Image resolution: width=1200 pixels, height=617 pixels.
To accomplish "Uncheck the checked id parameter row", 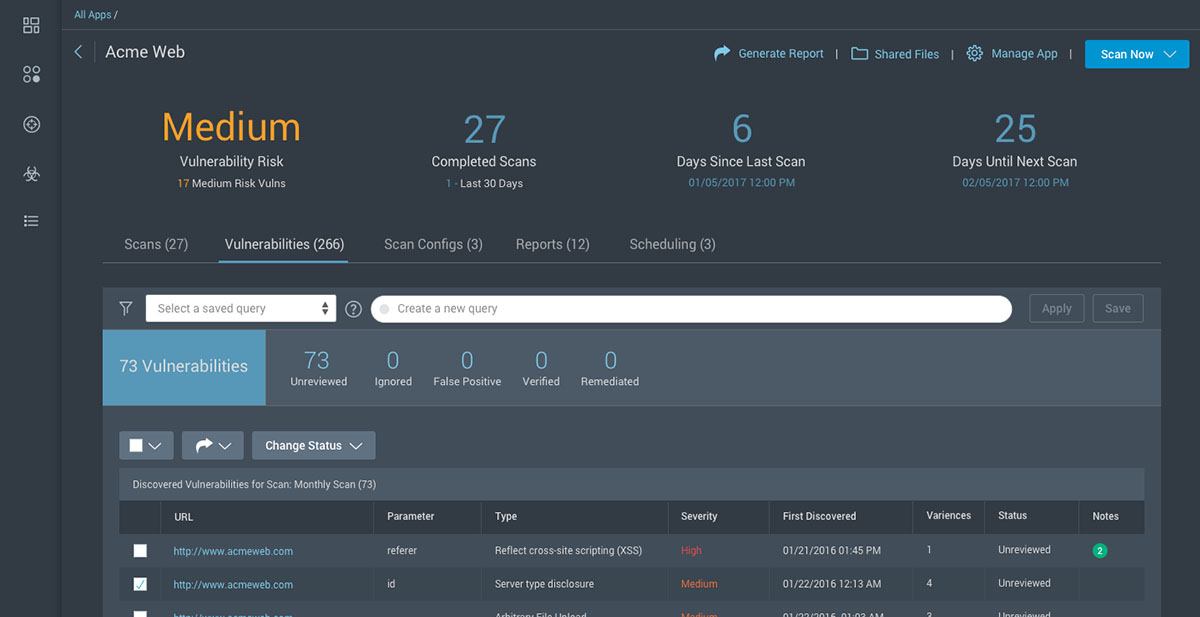I will pyautogui.click(x=140, y=584).
